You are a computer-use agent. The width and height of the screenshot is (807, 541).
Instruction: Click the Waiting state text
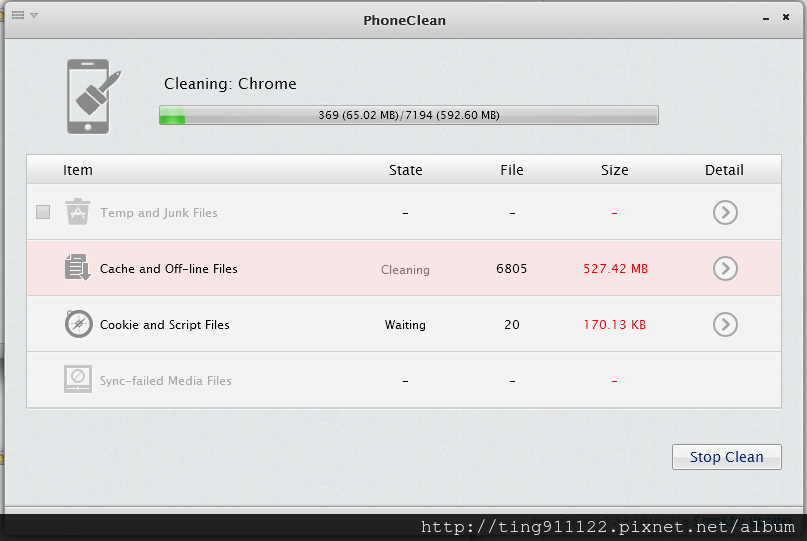405,325
